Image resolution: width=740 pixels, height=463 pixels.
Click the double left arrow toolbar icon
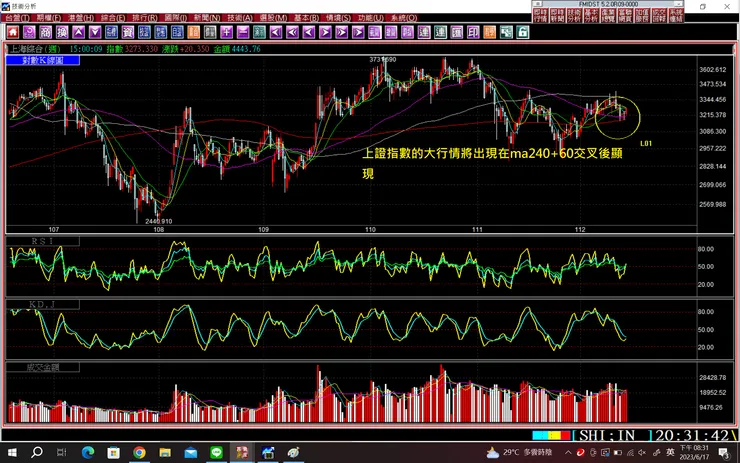point(292,32)
